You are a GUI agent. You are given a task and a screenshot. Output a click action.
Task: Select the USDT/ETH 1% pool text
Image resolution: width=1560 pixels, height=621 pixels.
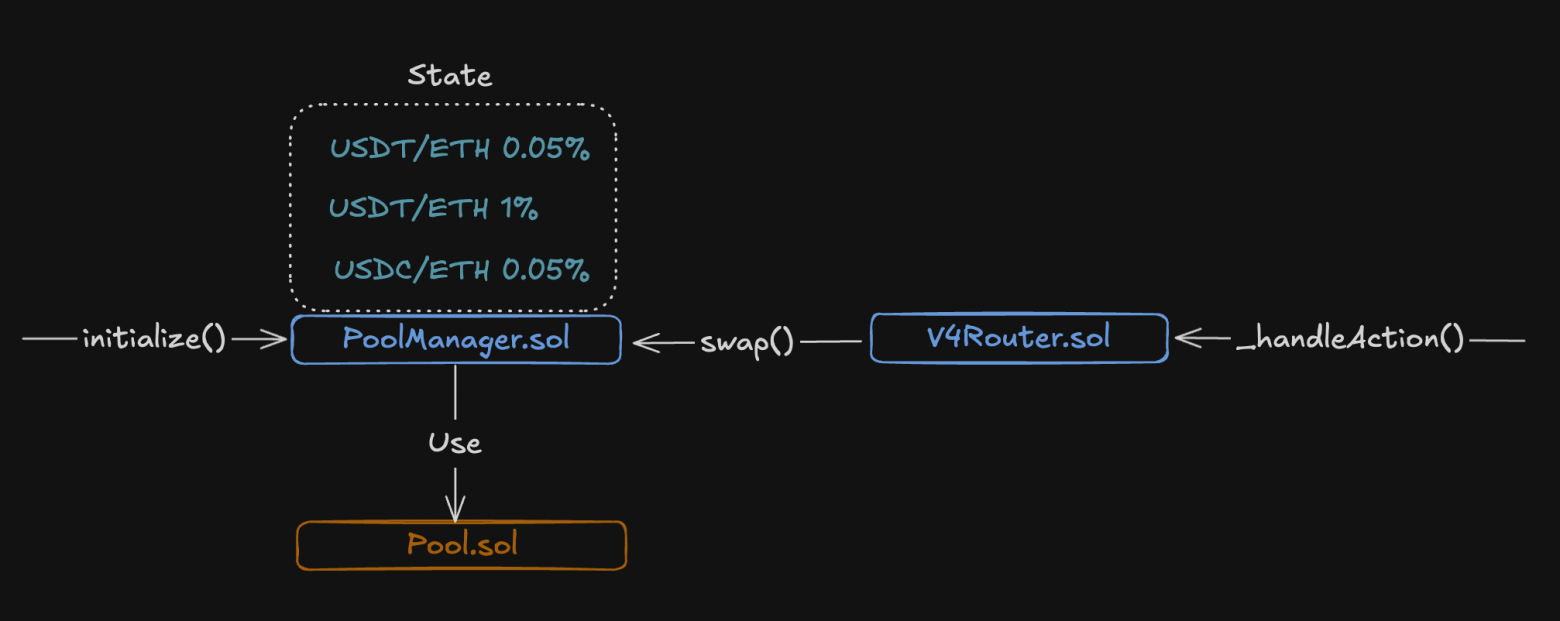click(434, 209)
